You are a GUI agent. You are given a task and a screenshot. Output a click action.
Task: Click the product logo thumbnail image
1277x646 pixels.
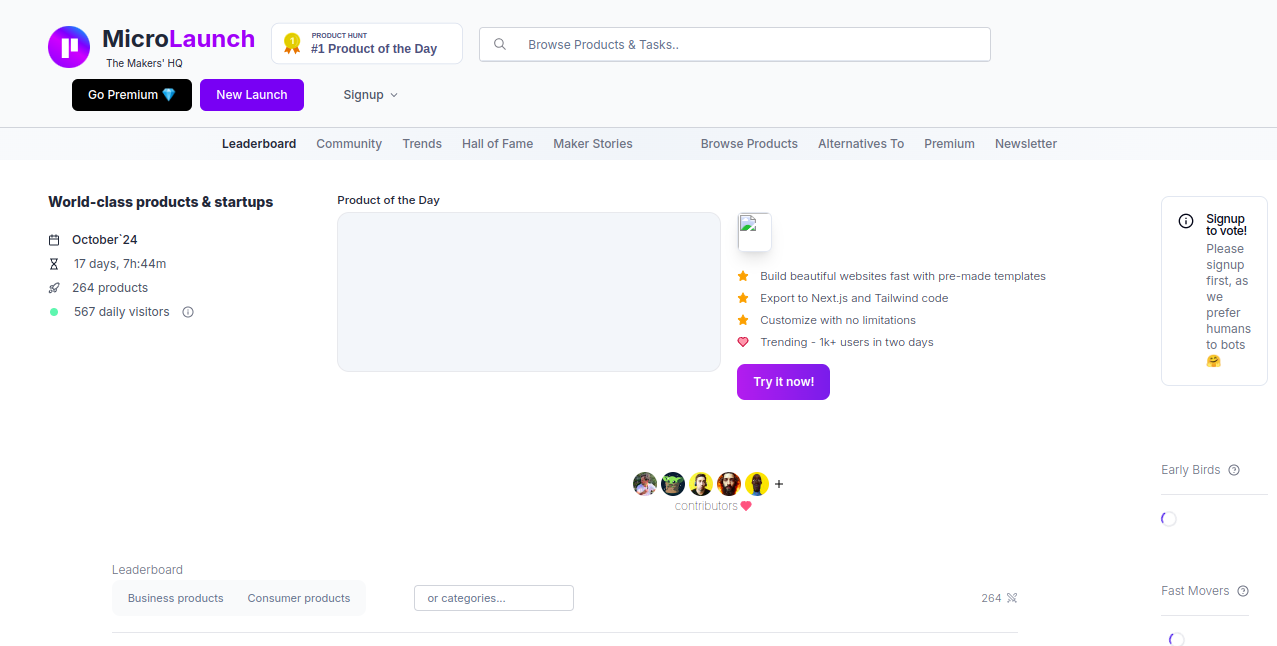point(754,232)
